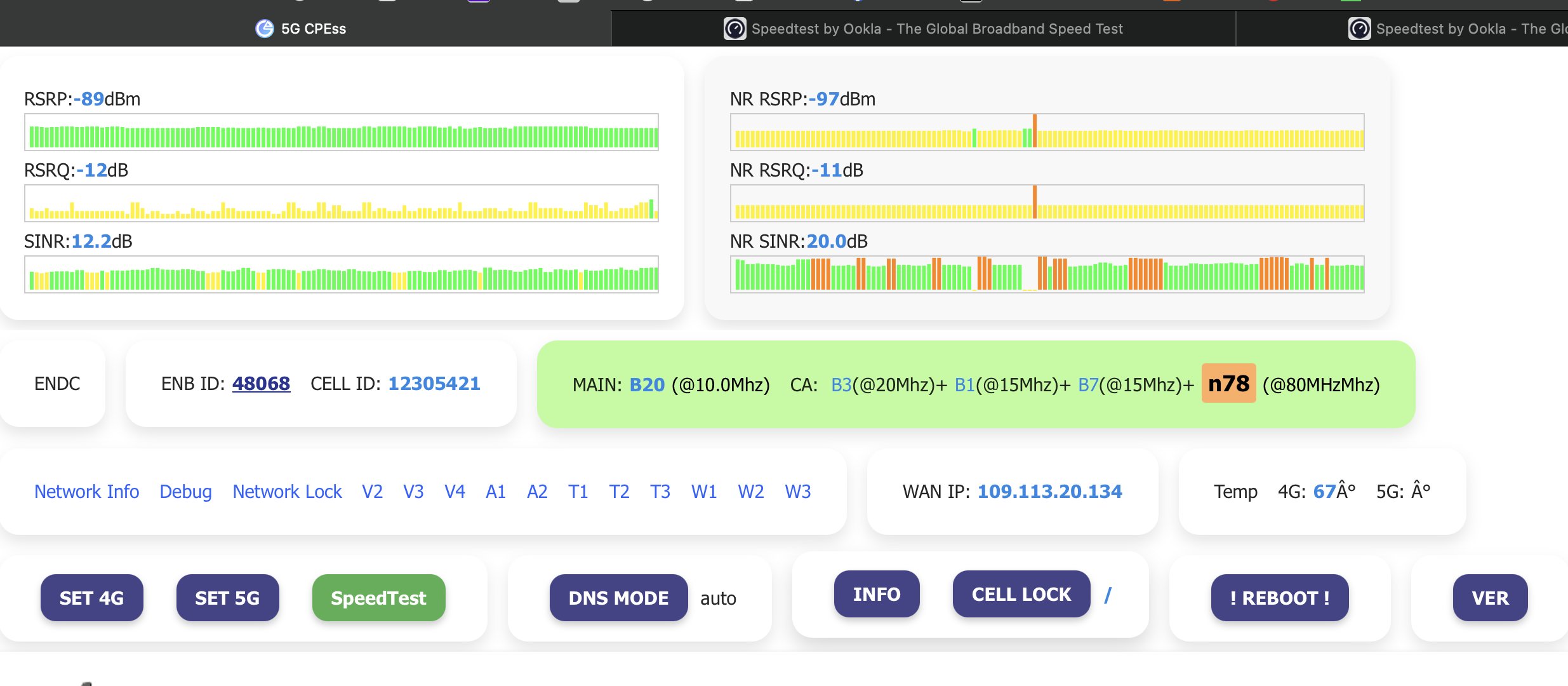Image resolution: width=1568 pixels, height=686 pixels.
Task: Click the 5G CPEss tab favicon
Action: point(264,29)
